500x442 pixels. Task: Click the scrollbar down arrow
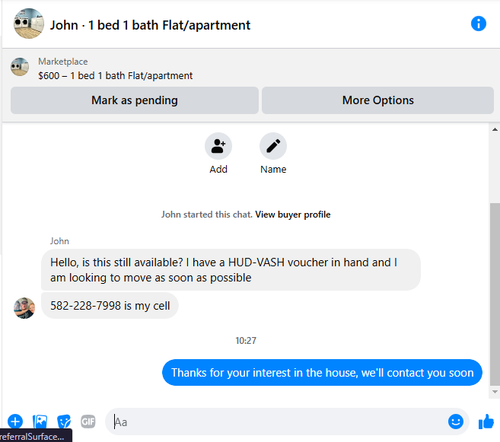[x=495, y=392]
